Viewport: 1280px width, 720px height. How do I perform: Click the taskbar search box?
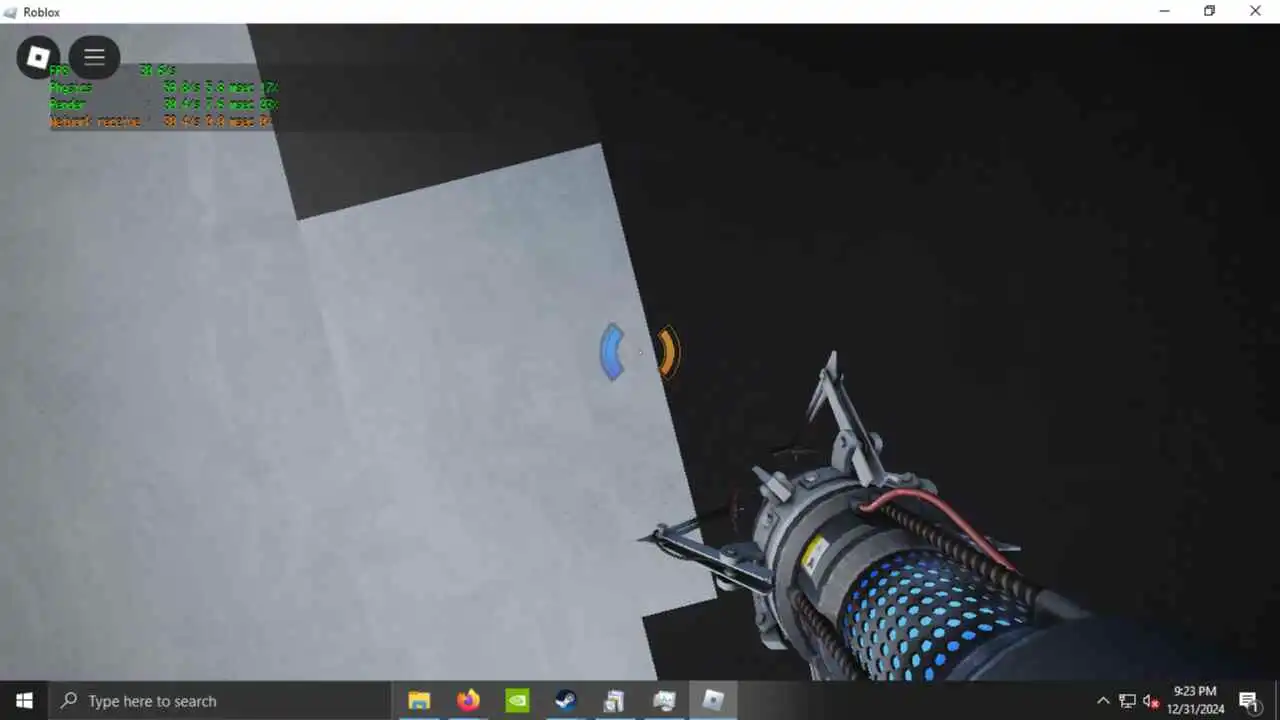tap(219, 701)
